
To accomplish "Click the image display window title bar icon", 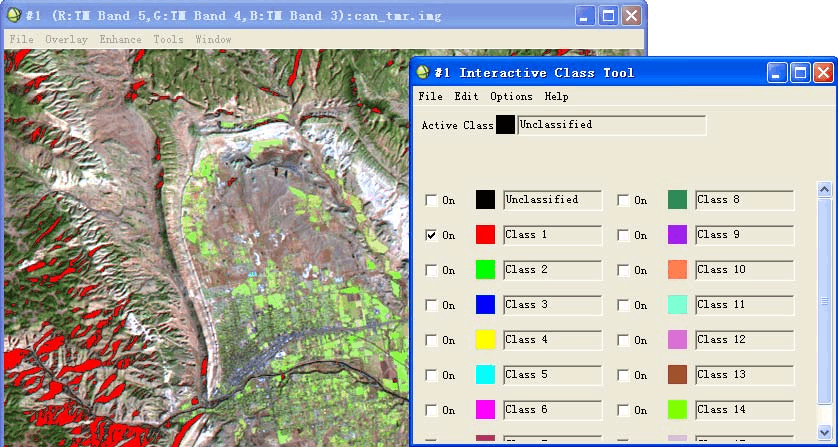I will pyautogui.click(x=14, y=15).
